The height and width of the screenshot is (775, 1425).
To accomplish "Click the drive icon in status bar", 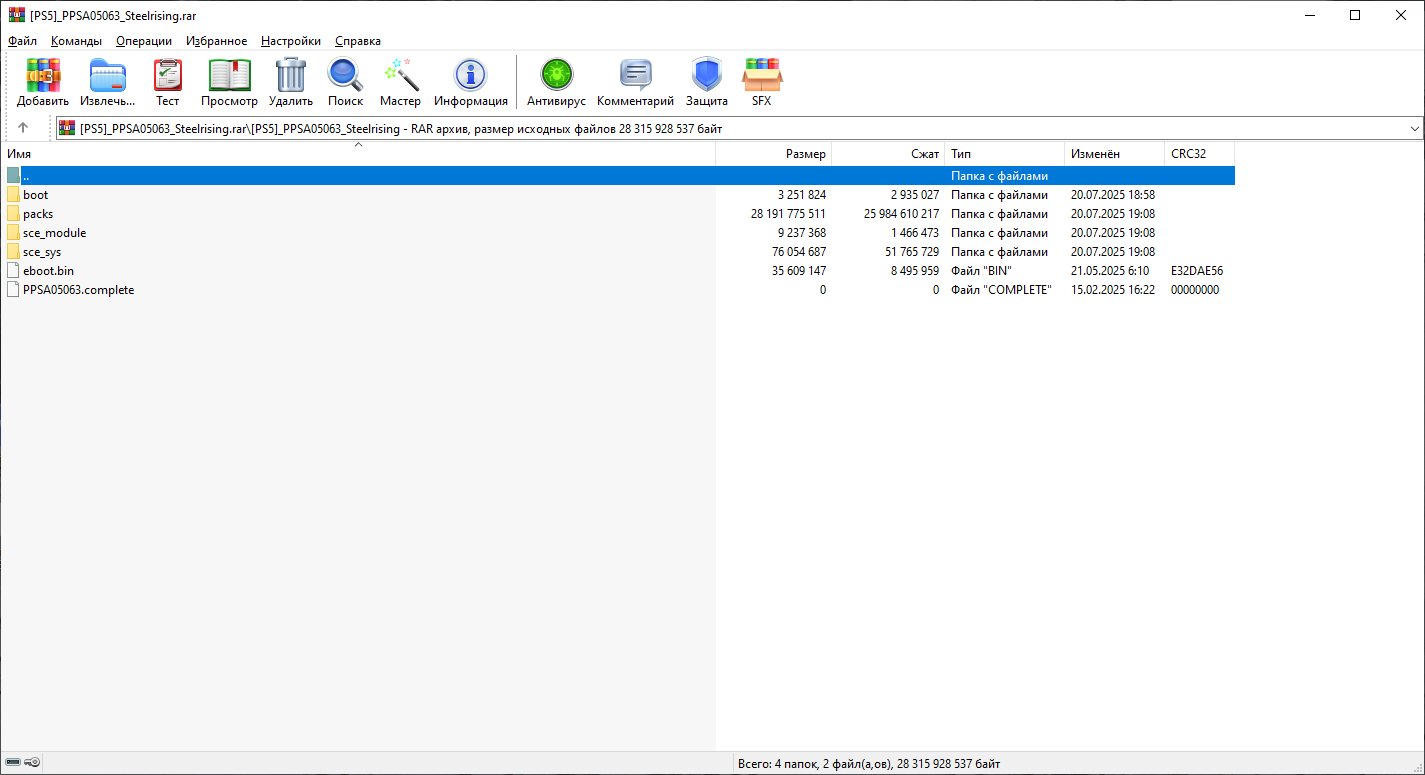I will click(x=13, y=763).
